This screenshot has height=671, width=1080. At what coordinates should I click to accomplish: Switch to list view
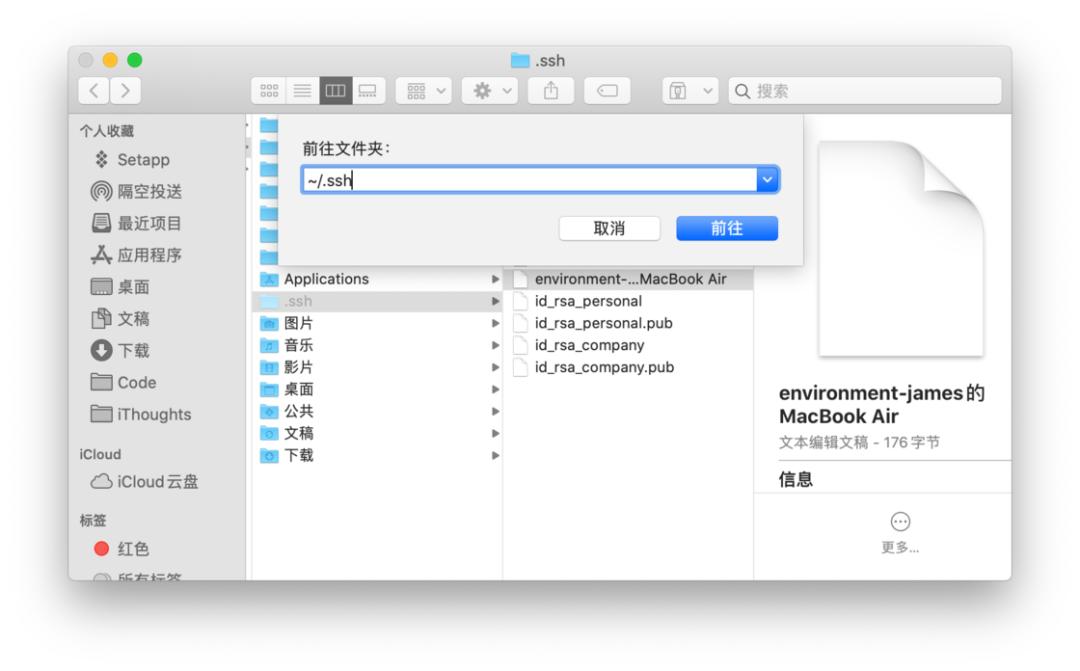[302, 91]
